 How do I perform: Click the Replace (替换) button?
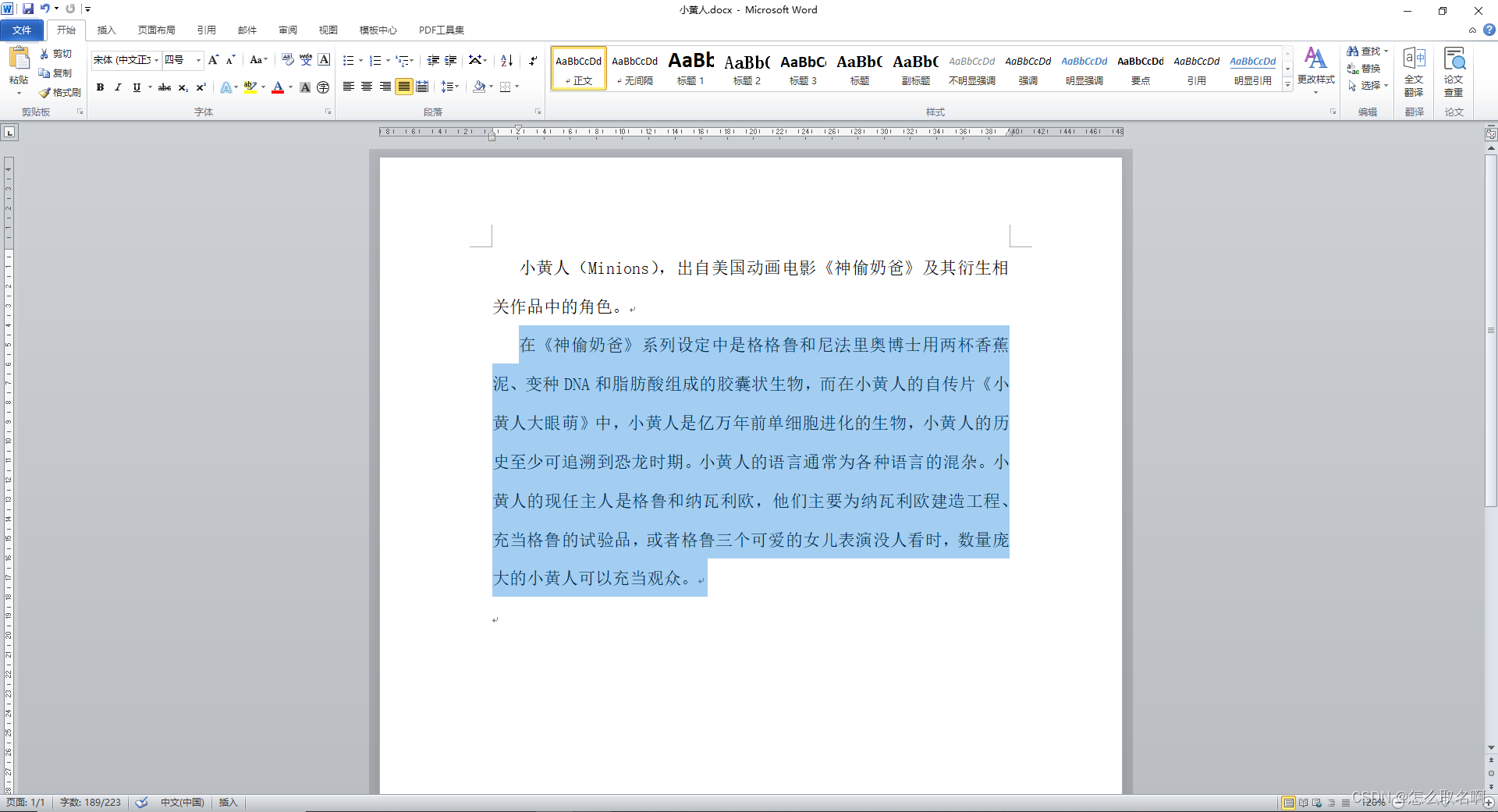pyautogui.click(x=1364, y=69)
